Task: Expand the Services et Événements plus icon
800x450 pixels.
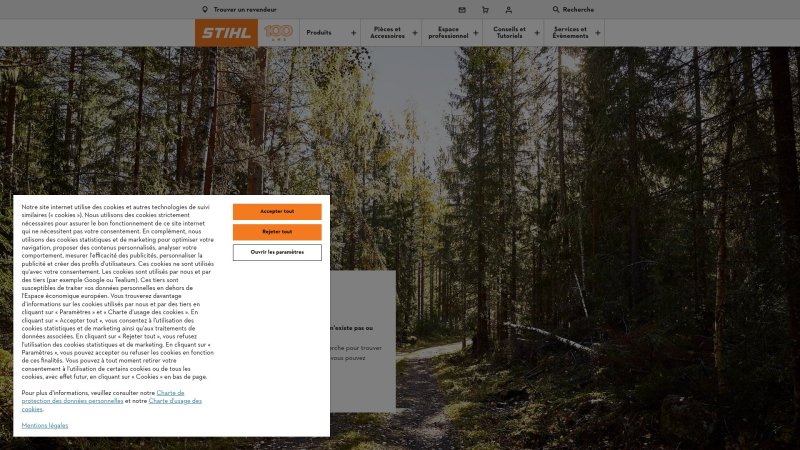Action: 597,33
